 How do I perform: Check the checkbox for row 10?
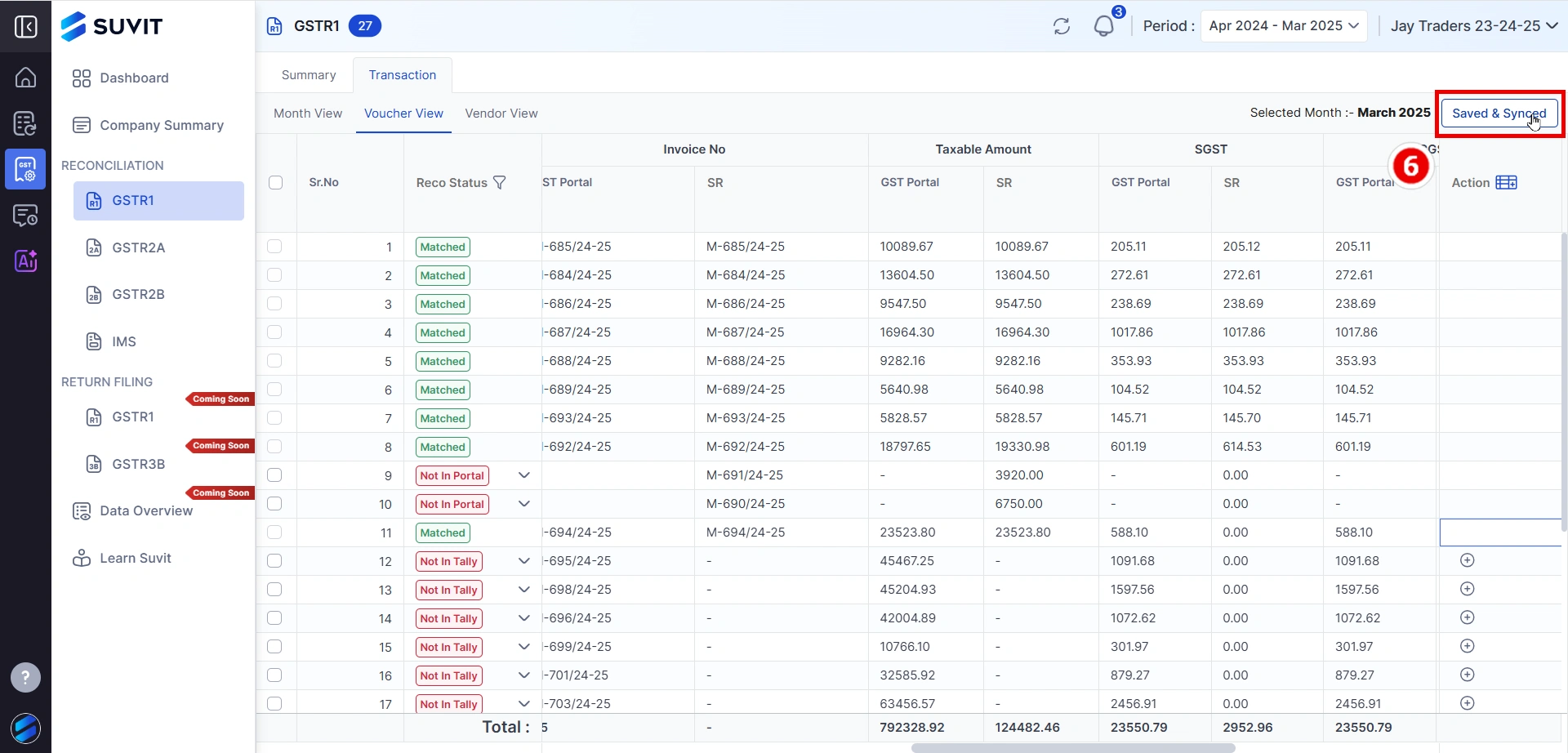coord(274,504)
